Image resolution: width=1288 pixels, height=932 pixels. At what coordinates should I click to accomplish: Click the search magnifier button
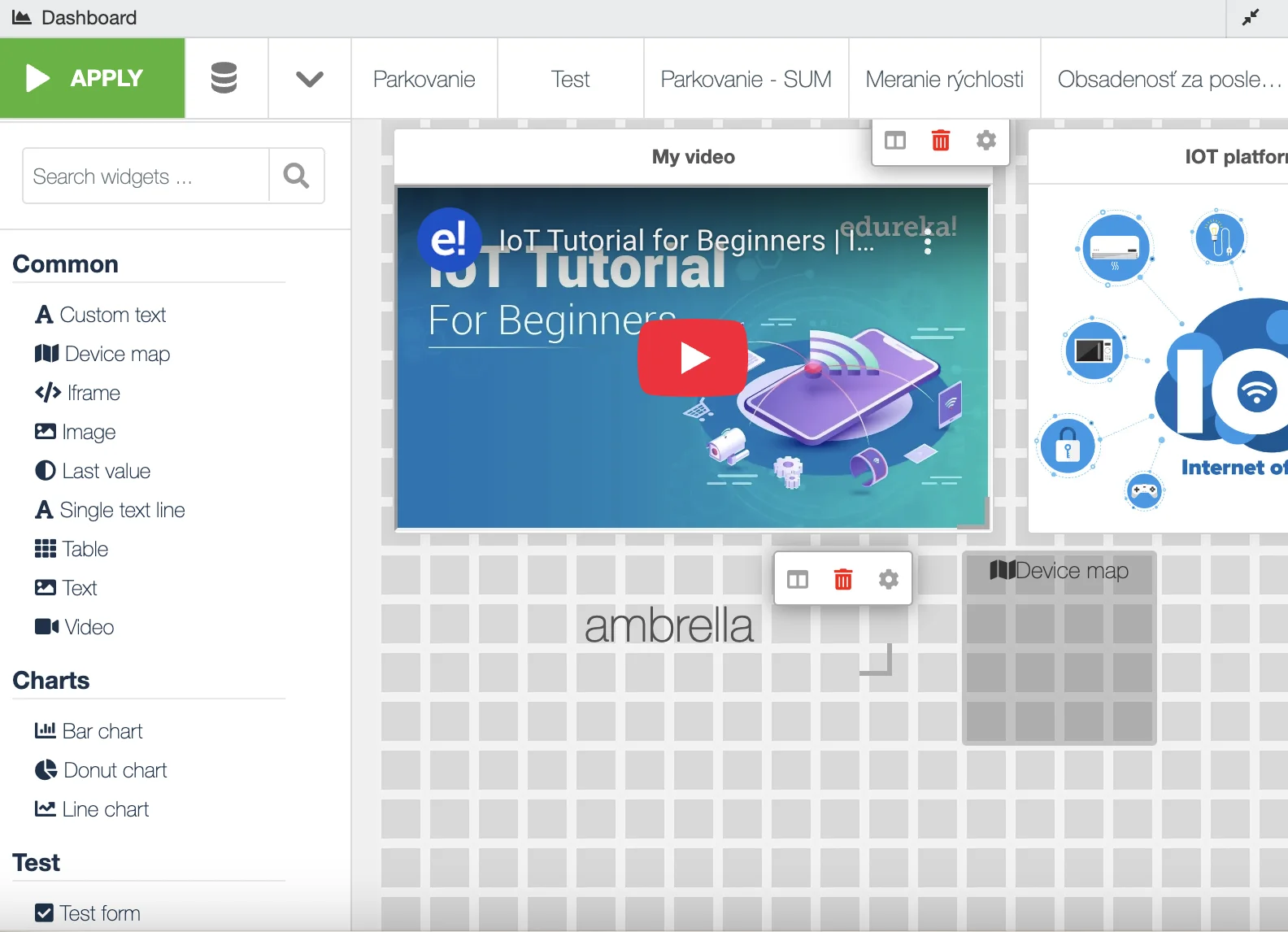[x=296, y=176]
